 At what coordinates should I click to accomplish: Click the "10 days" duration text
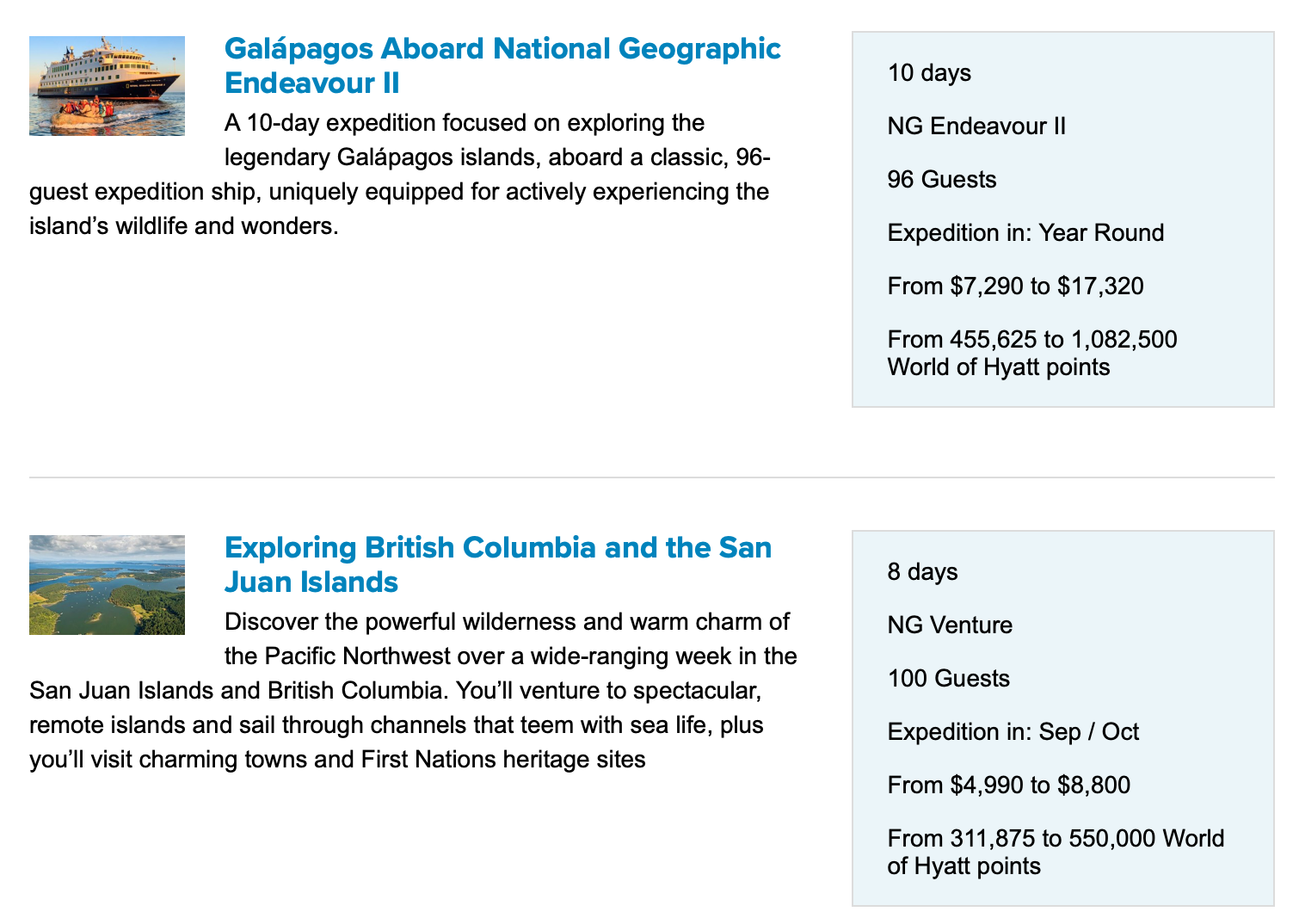tap(929, 73)
